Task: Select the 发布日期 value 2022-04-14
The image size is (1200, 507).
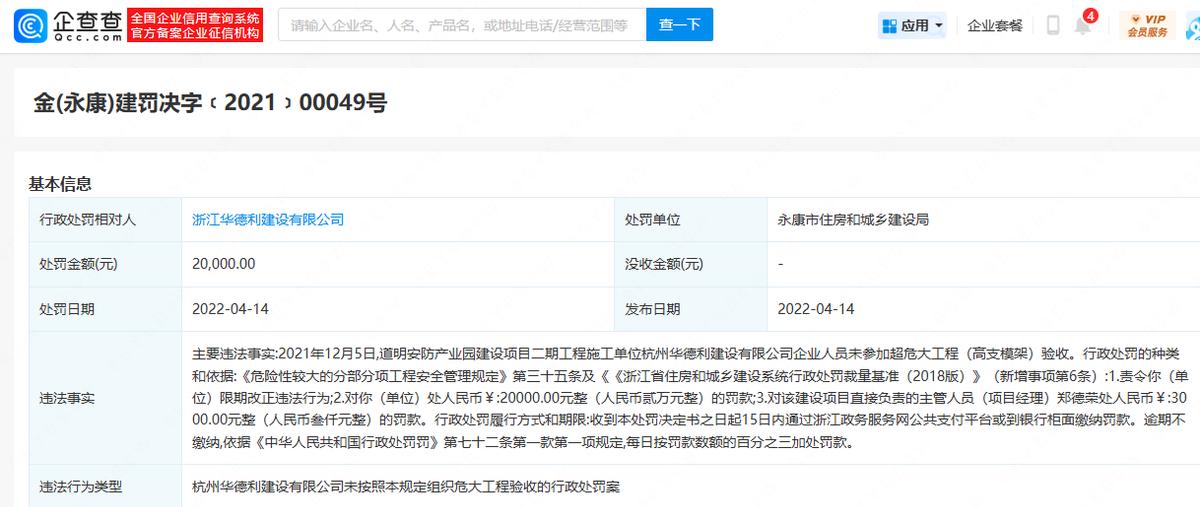Action: click(815, 309)
